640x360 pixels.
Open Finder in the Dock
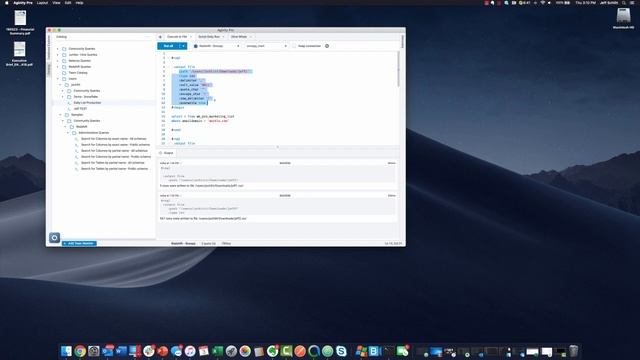click(66, 351)
